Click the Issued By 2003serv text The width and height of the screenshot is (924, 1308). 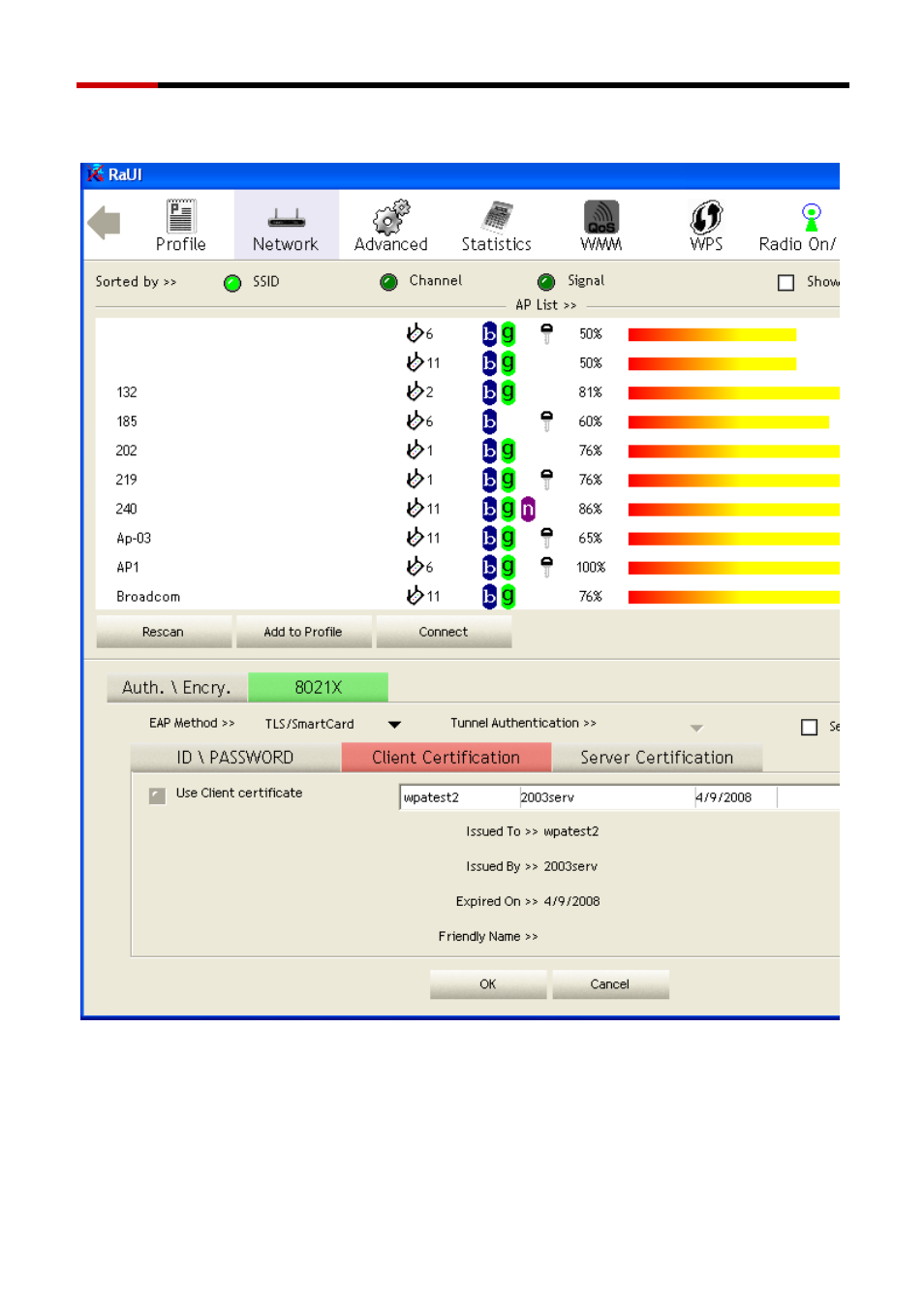click(x=532, y=866)
